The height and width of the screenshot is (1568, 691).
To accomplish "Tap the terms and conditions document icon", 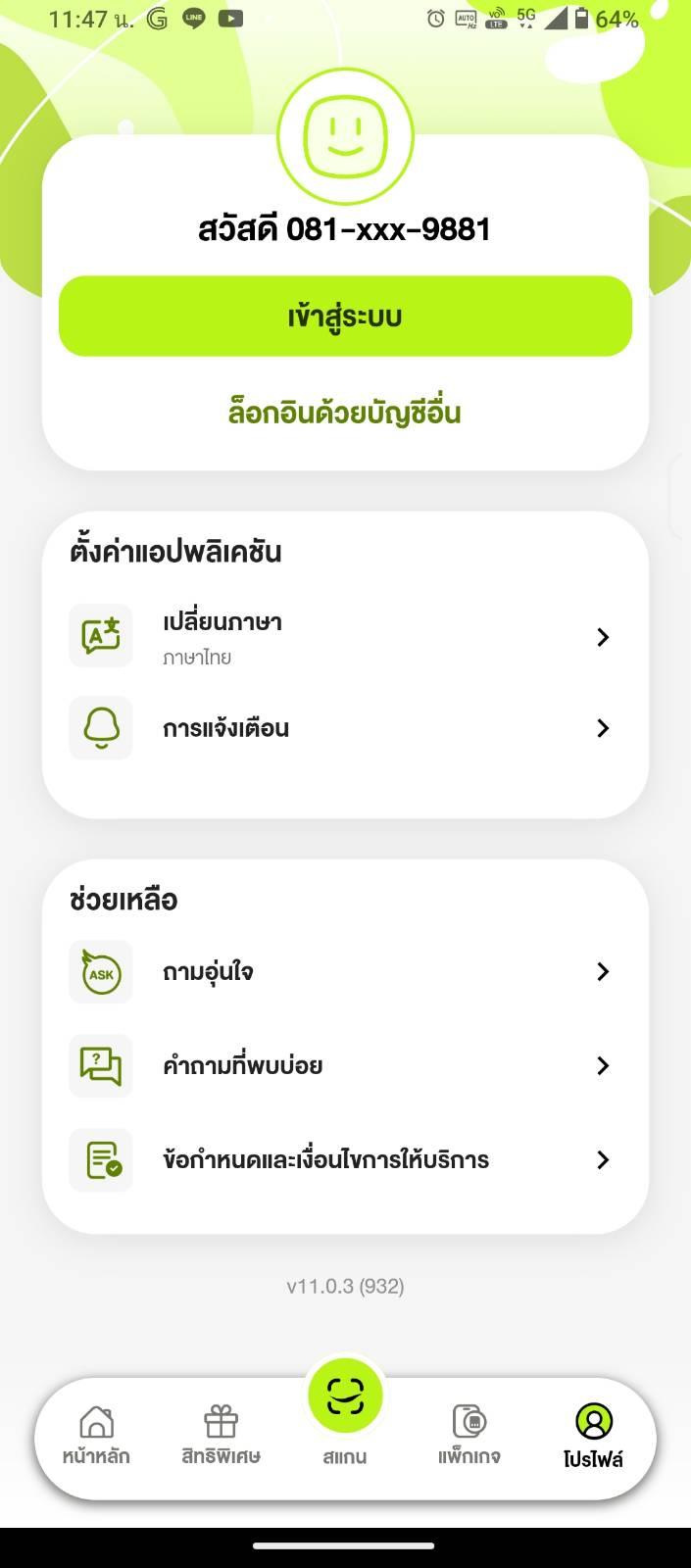I will click(101, 1159).
